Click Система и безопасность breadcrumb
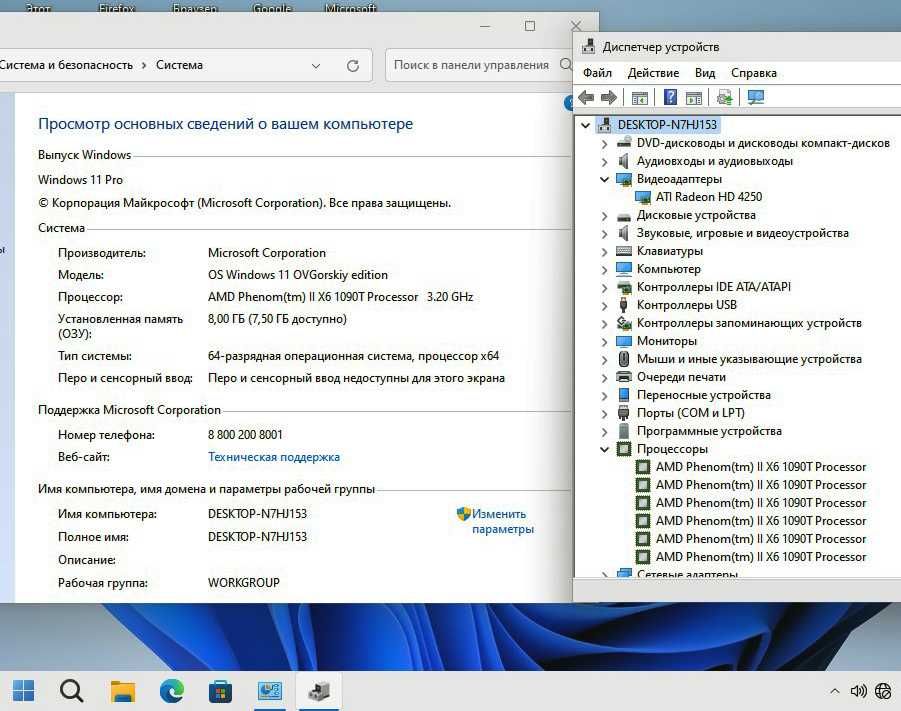The width and height of the screenshot is (901, 711). point(67,65)
